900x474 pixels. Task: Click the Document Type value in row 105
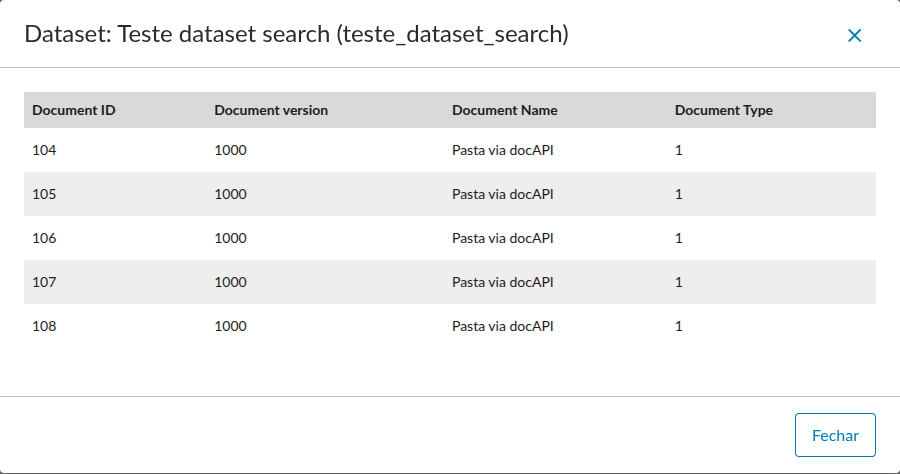pos(679,194)
